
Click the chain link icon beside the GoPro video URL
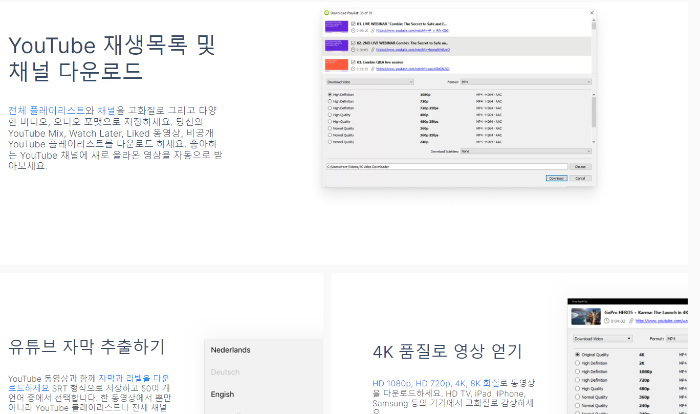coord(631,321)
